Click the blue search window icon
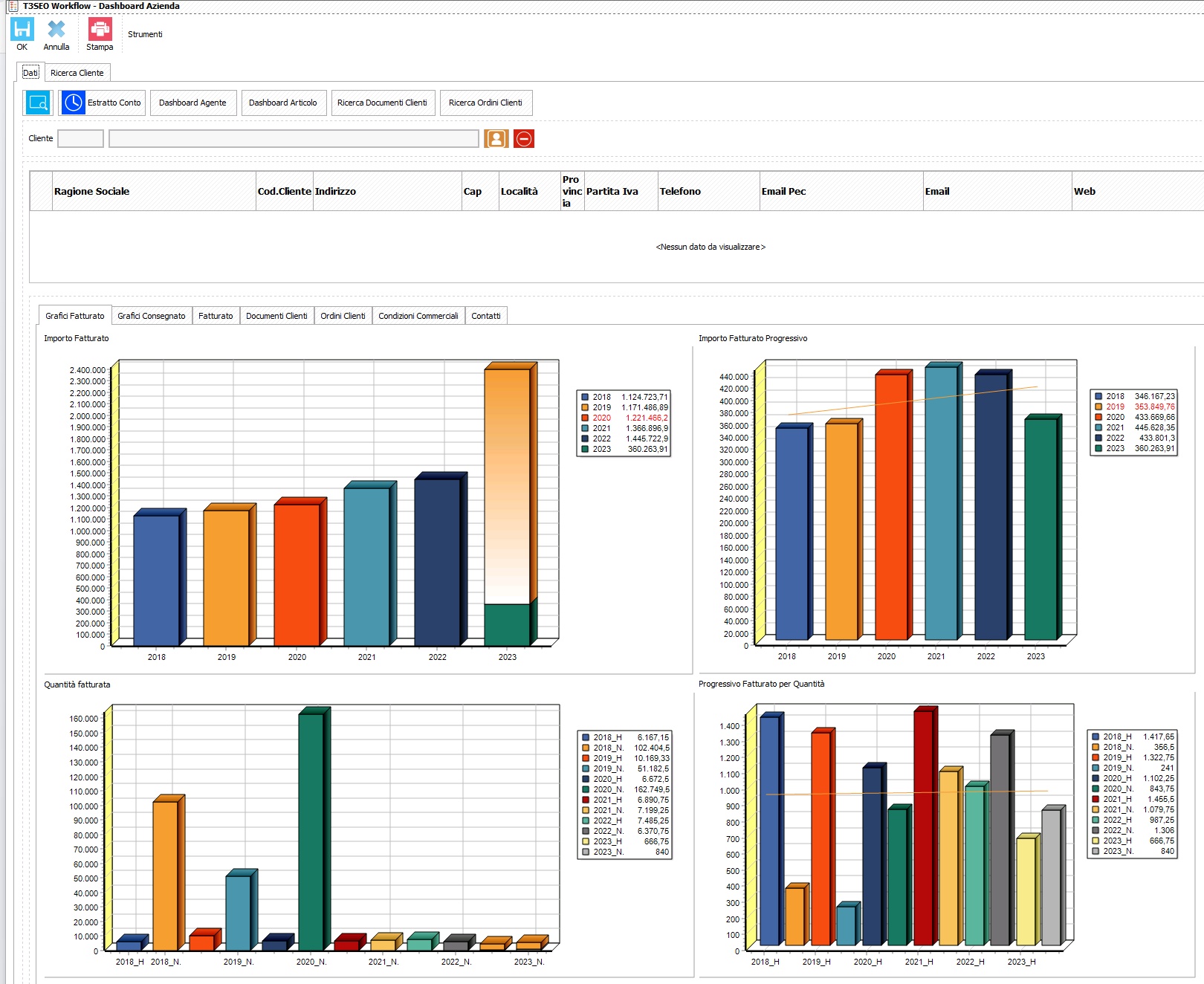1204x984 pixels. 38,103
